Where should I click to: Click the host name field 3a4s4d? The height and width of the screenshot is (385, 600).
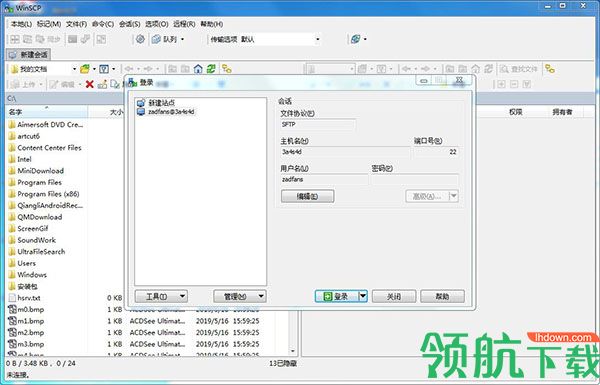pyautogui.click(x=345, y=152)
